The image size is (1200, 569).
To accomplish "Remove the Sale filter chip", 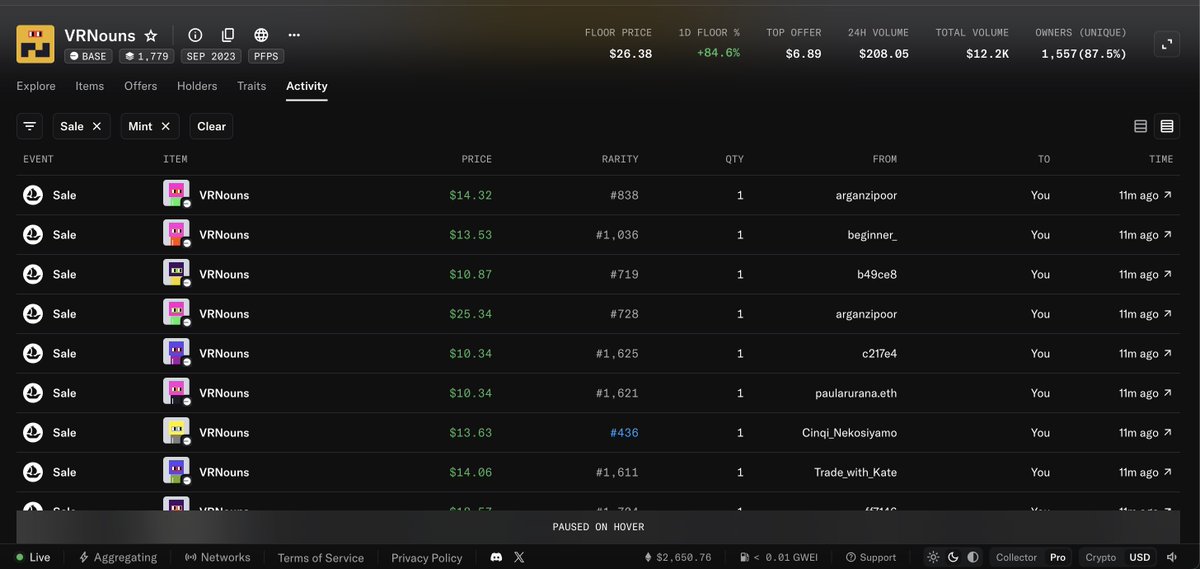I will pos(97,126).
